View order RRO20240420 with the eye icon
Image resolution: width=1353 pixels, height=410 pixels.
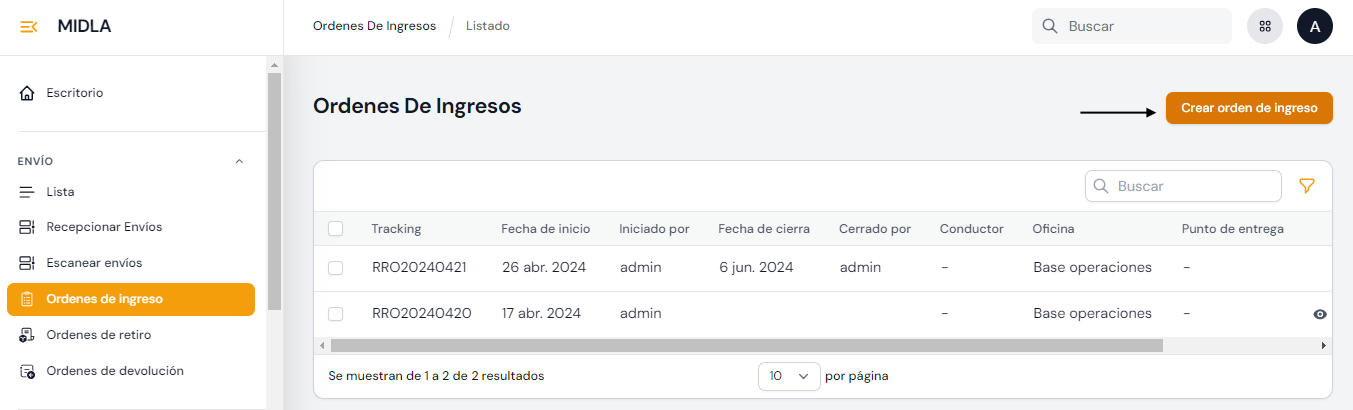click(1320, 314)
